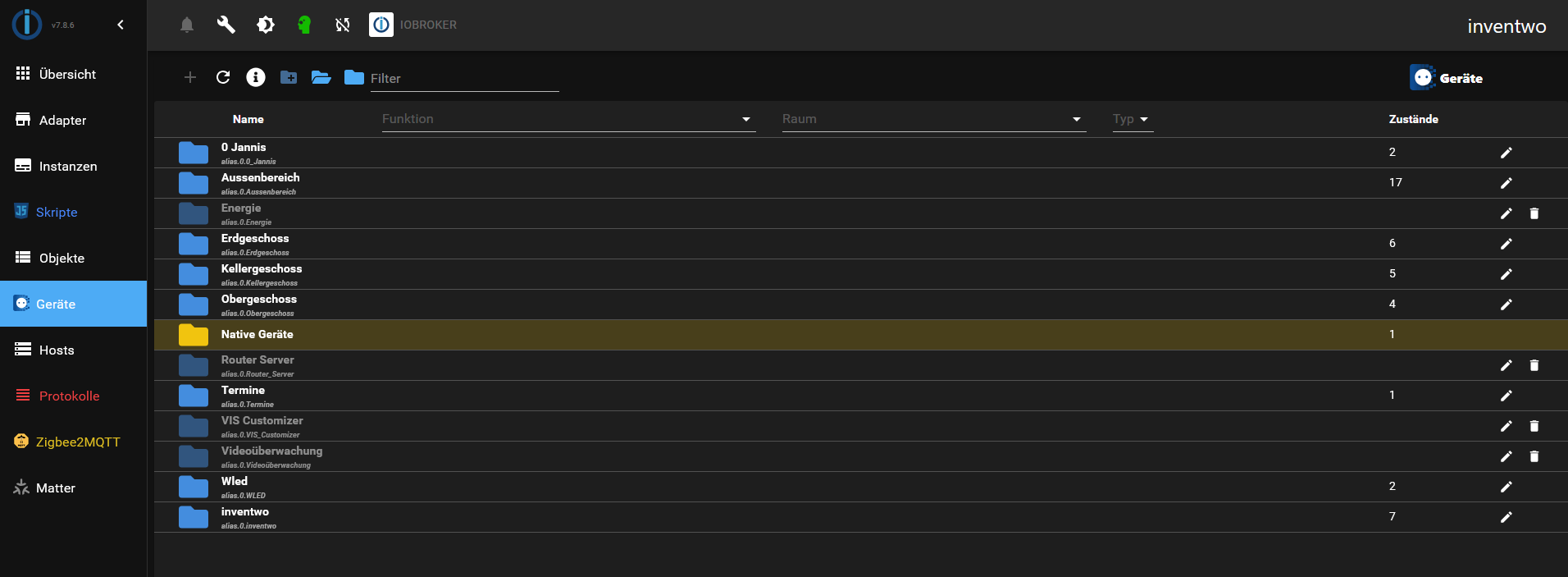Toggle the dark/light theme icon
Screen dimensions: 1568x577
[266, 25]
